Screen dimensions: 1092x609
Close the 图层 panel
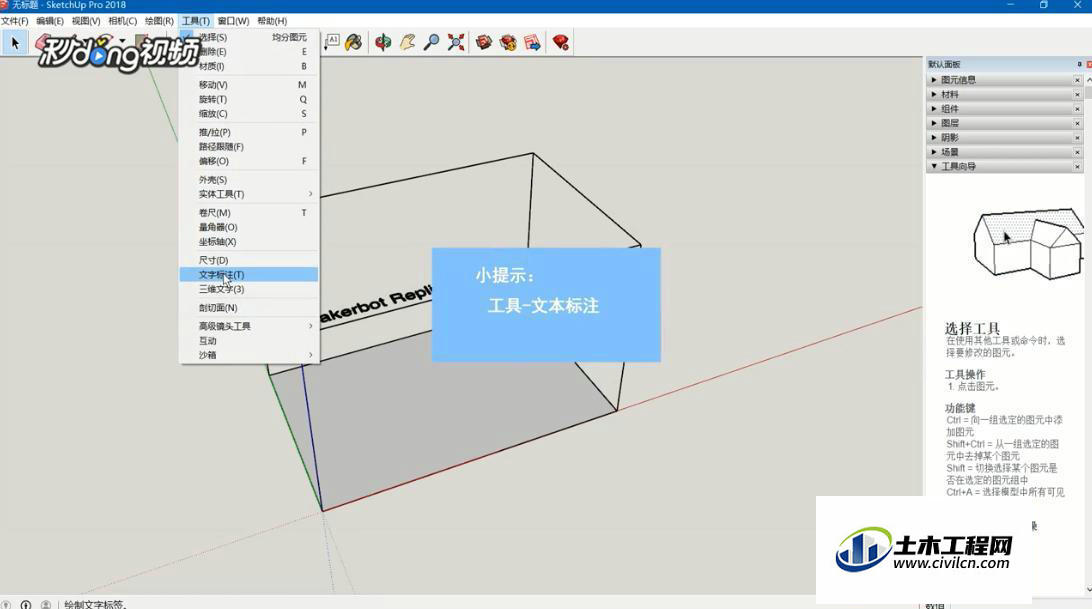(x=1077, y=123)
